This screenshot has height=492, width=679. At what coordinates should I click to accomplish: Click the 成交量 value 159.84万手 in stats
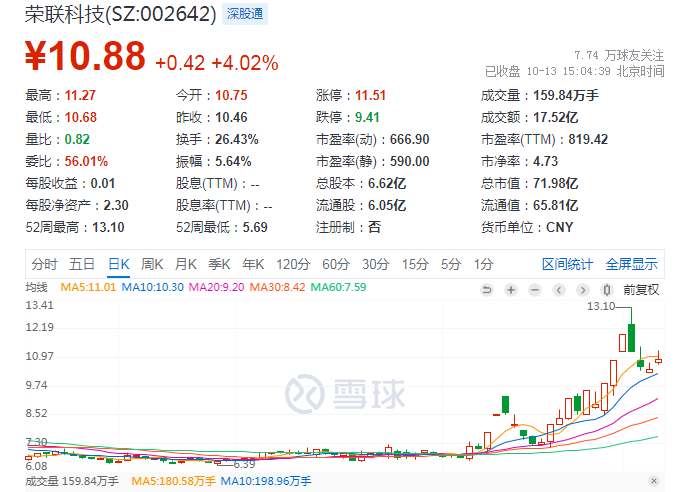pyautogui.click(x=566, y=95)
